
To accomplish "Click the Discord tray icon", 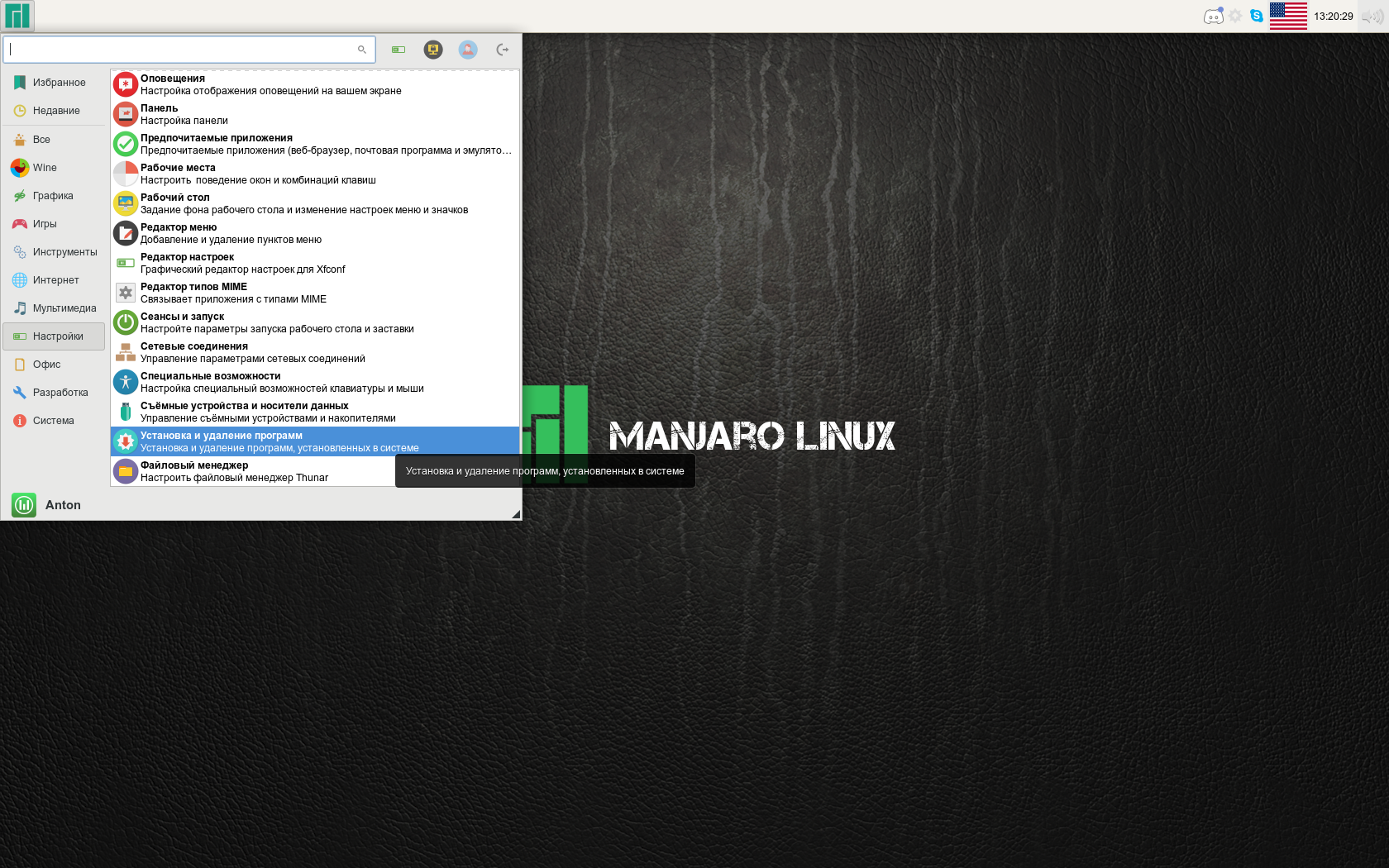I will pyautogui.click(x=1214, y=16).
